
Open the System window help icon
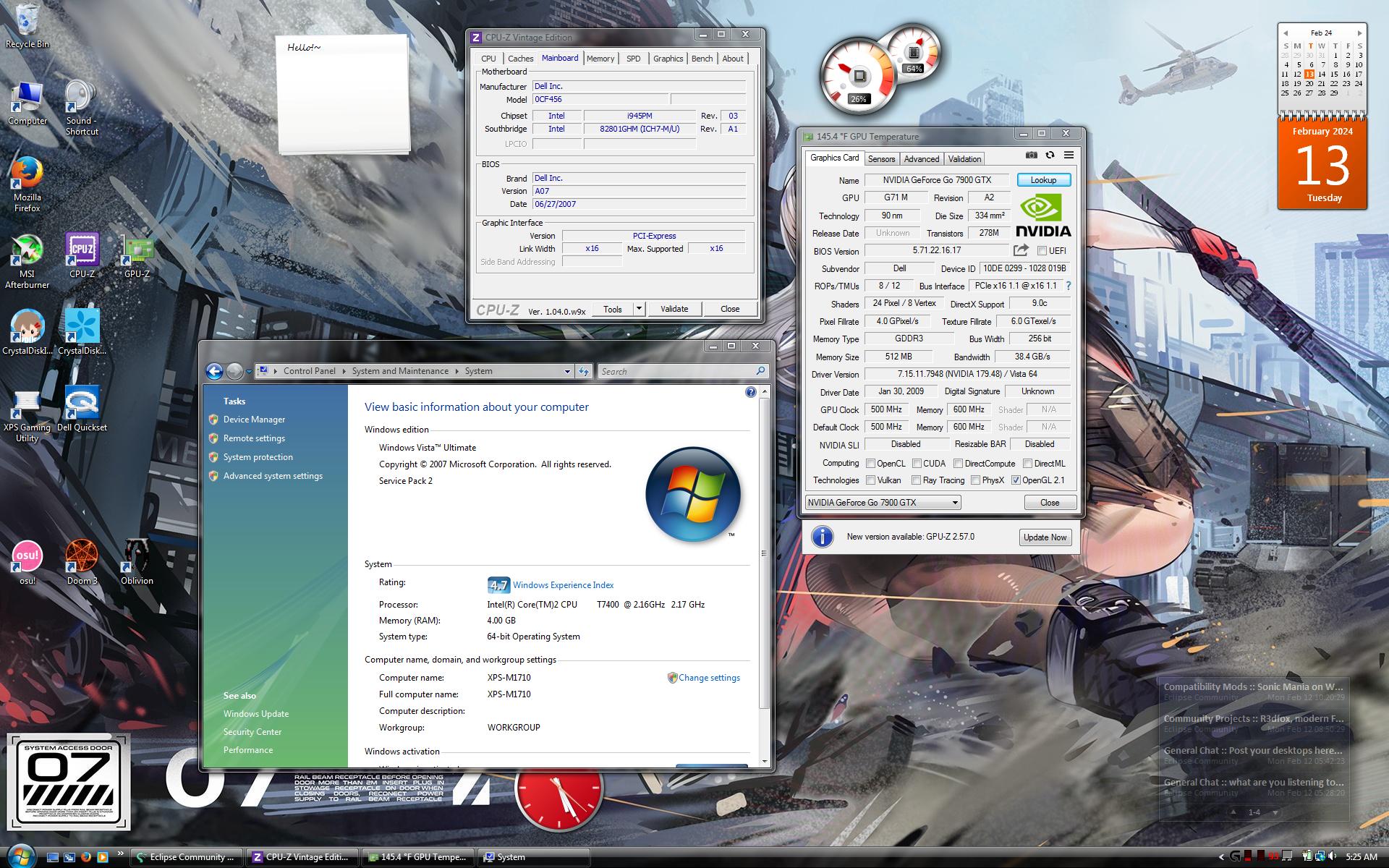(x=750, y=392)
